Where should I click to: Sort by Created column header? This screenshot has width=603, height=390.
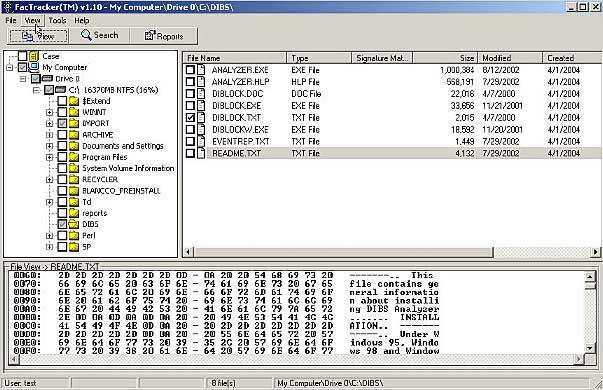tap(572, 58)
